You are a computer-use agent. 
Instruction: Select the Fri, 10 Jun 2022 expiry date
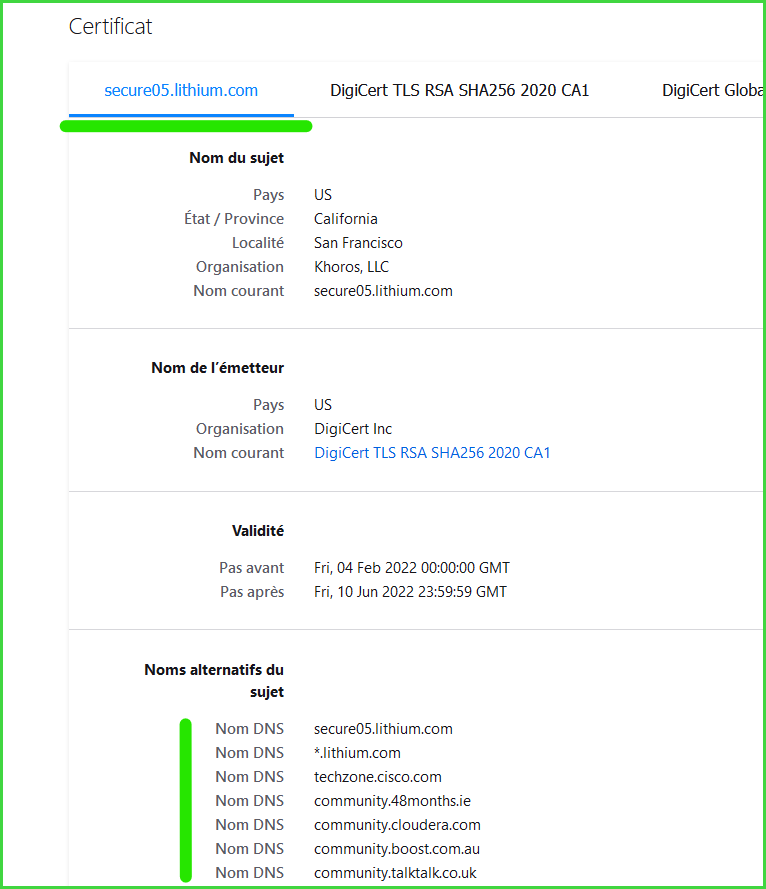pos(410,591)
